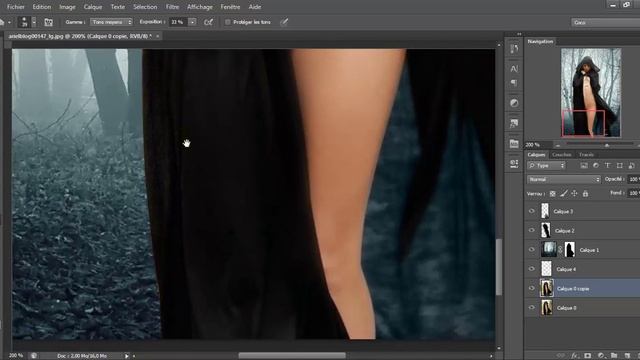The width and height of the screenshot is (640, 360).
Task: Click the vertical scrollbar of the canvas
Action: [499, 267]
